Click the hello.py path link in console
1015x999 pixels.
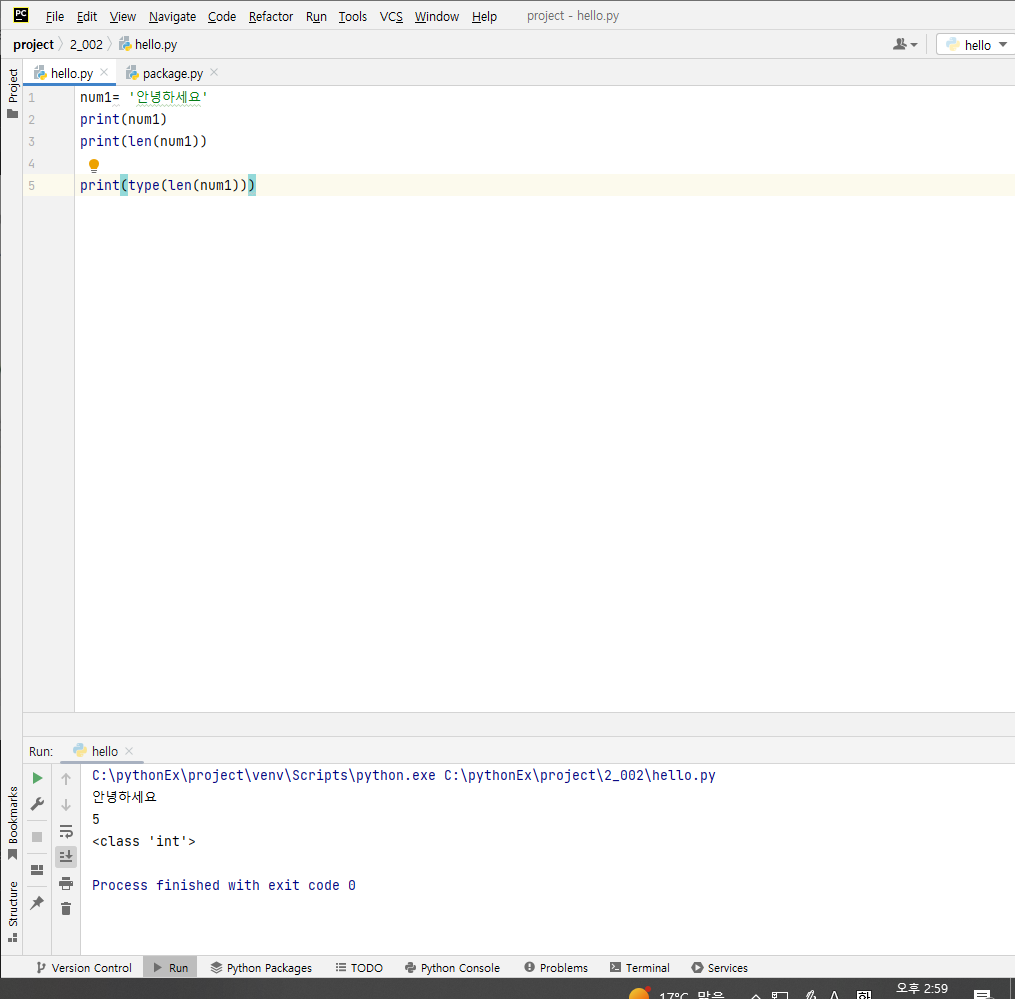tap(579, 776)
